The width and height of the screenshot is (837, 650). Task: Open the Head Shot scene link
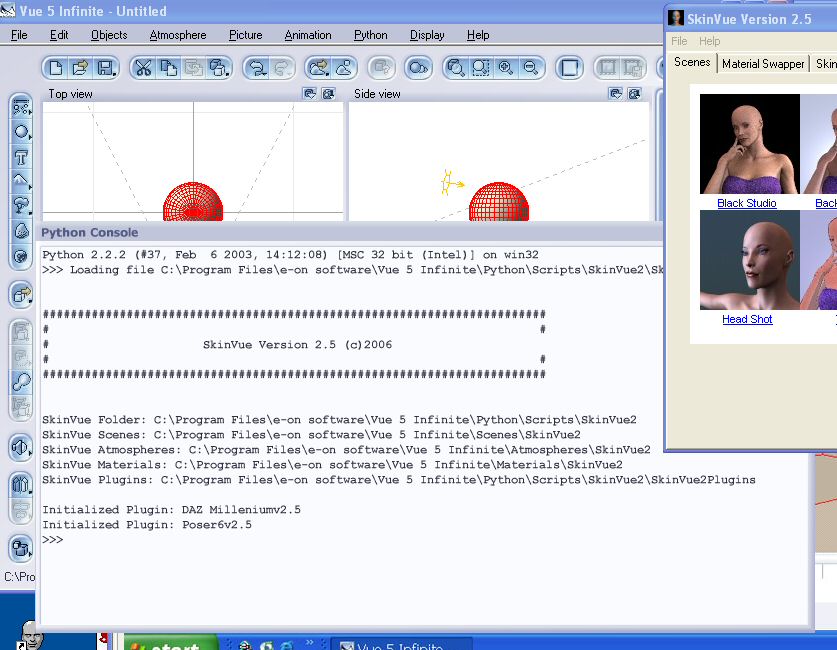pos(747,319)
